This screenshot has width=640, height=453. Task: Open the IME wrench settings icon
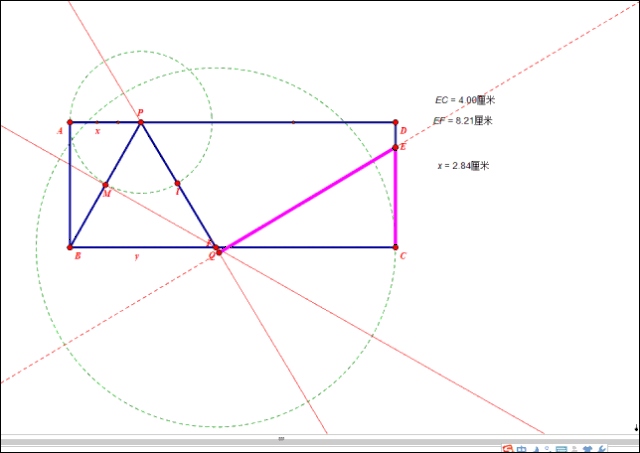click(x=601, y=449)
